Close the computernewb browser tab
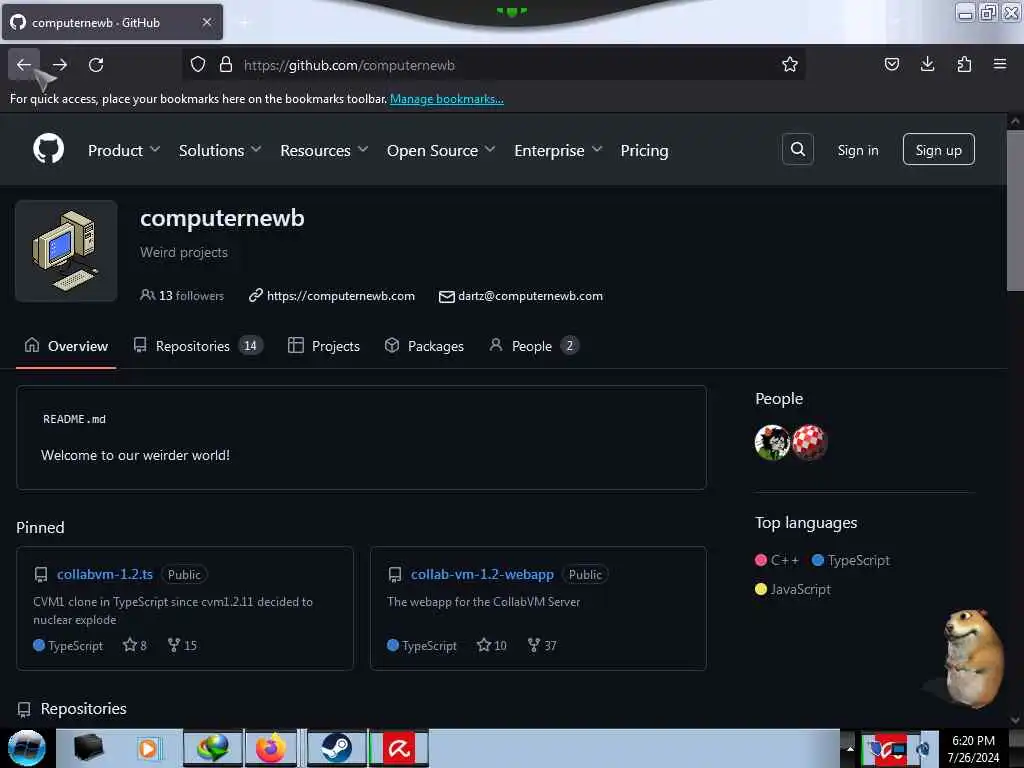Image resolution: width=1024 pixels, height=768 pixels. (206, 22)
